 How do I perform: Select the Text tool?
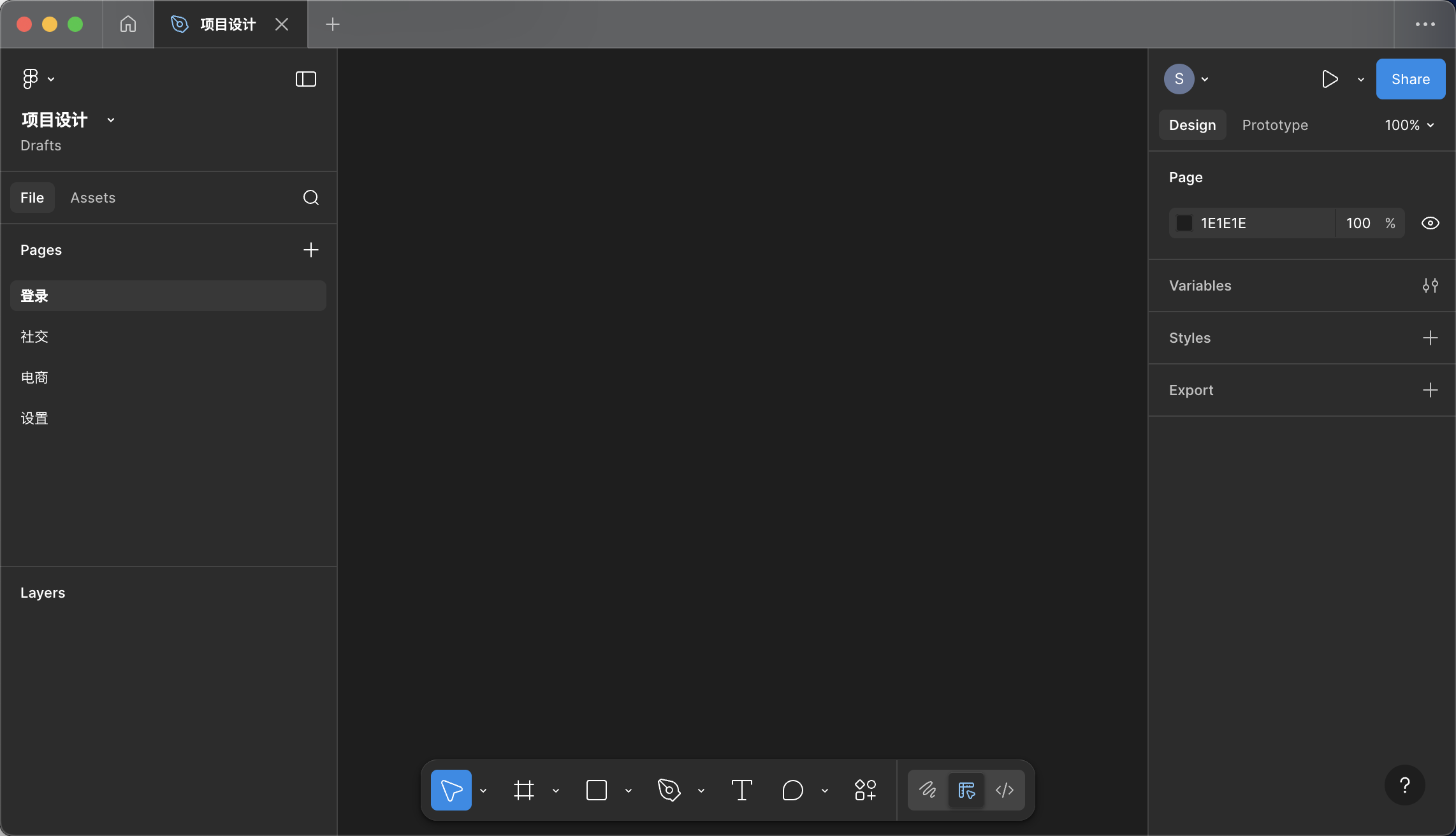tap(741, 790)
